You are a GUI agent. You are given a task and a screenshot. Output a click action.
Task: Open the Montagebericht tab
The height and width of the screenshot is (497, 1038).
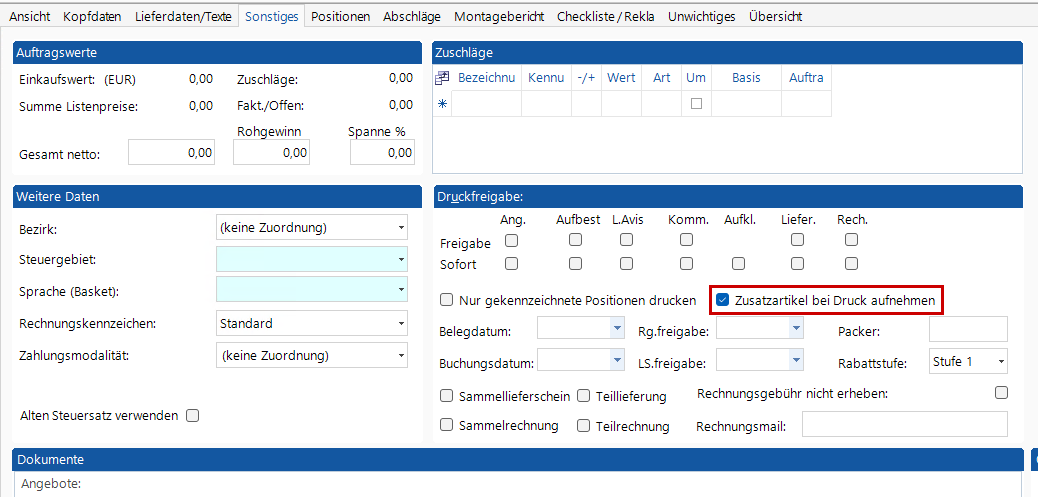point(499,17)
